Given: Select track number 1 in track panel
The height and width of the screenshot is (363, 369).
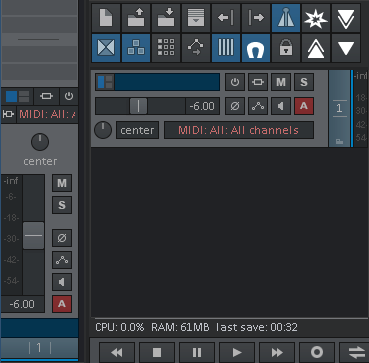Looking at the screenshot, I should click(339, 108).
